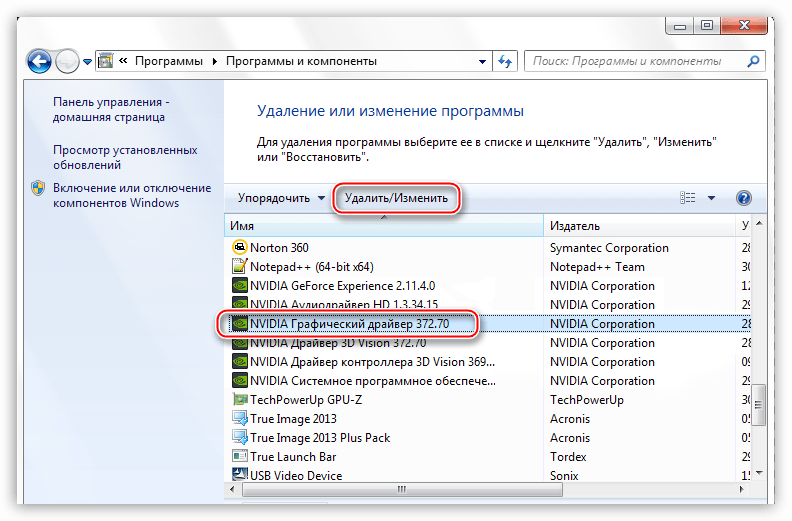Open the view options dropdown arrow
Image resolution: width=792 pixels, height=521 pixels.
[711, 198]
